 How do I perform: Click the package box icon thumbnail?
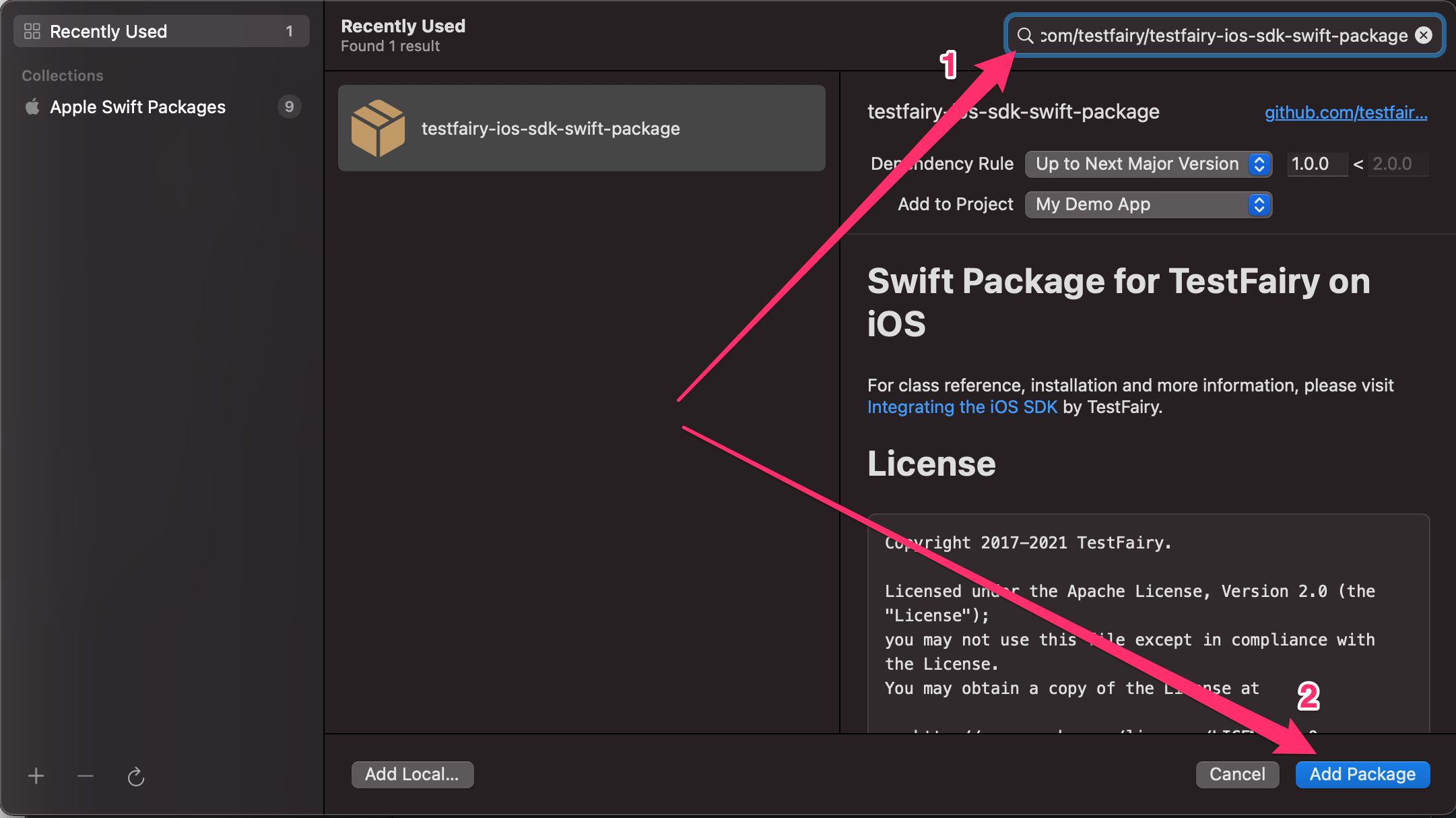click(378, 128)
